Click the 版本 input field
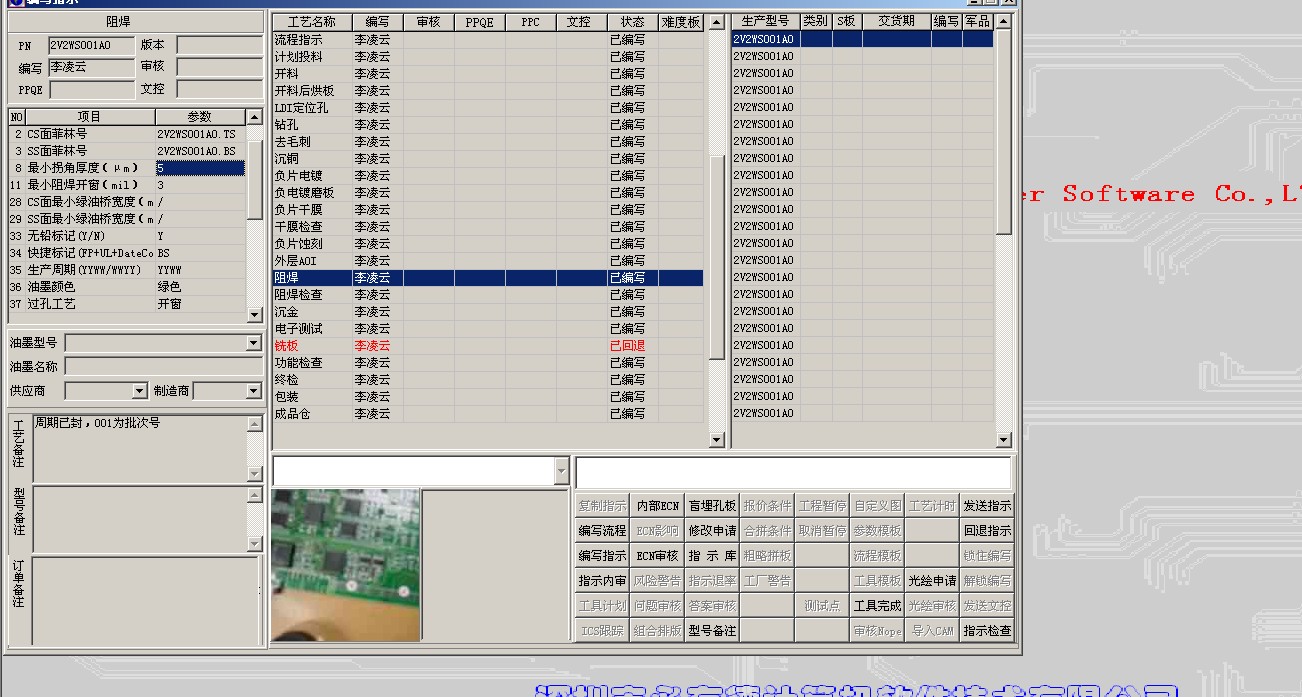 [x=219, y=45]
